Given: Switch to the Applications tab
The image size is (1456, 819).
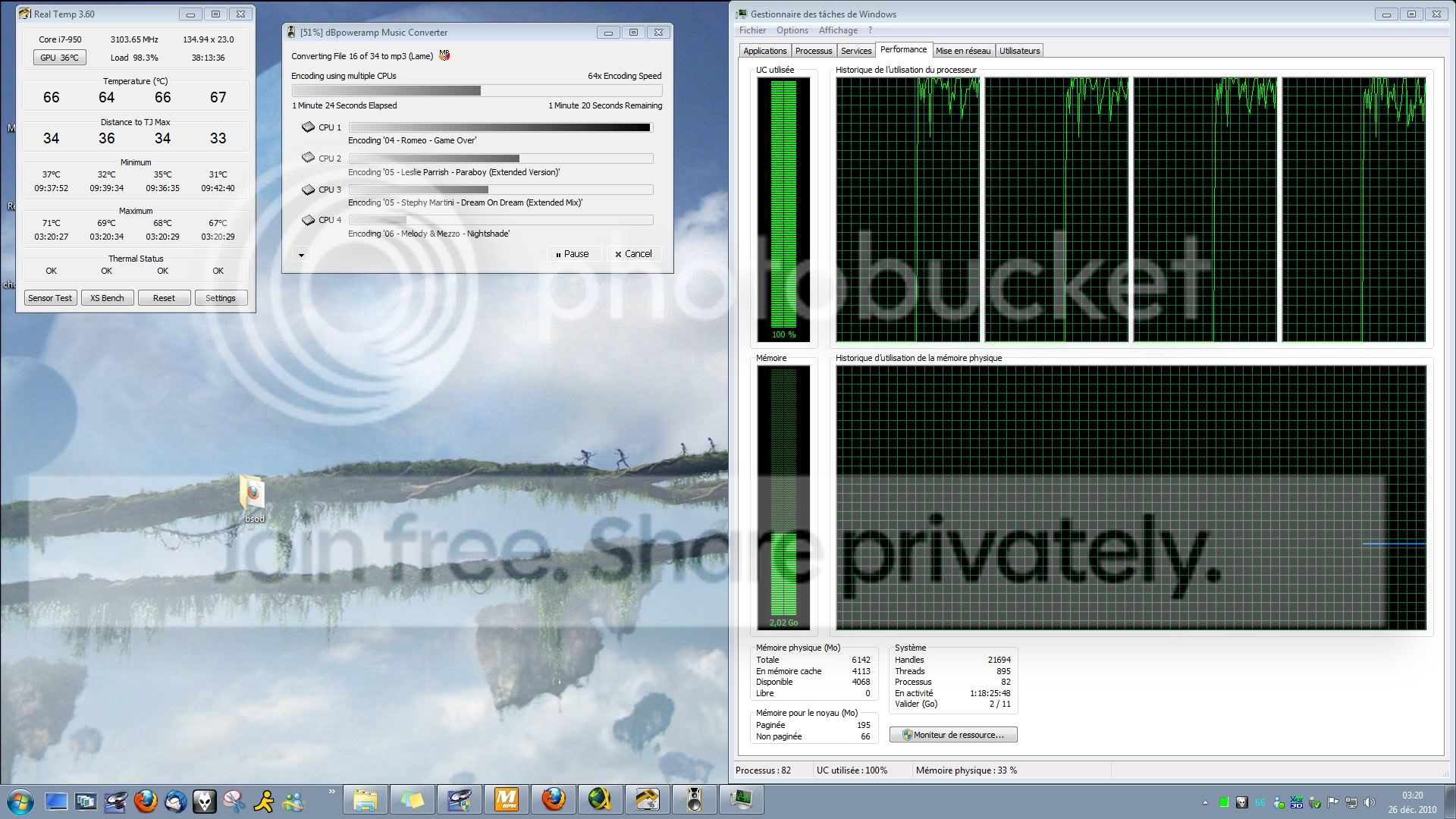Looking at the screenshot, I should [x=764, y=51].
